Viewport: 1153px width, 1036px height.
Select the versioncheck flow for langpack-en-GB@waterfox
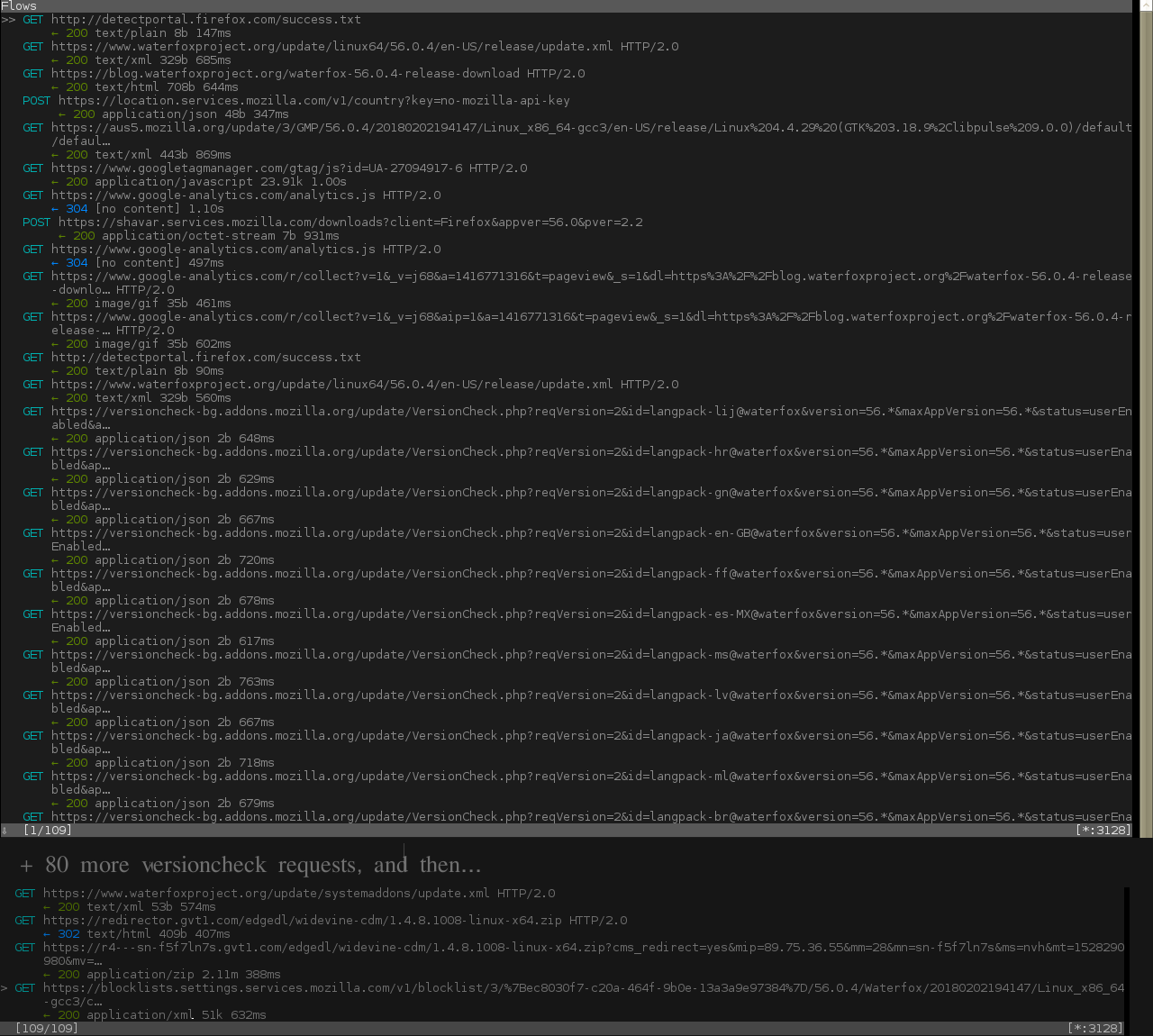click(x=577, y=540)
